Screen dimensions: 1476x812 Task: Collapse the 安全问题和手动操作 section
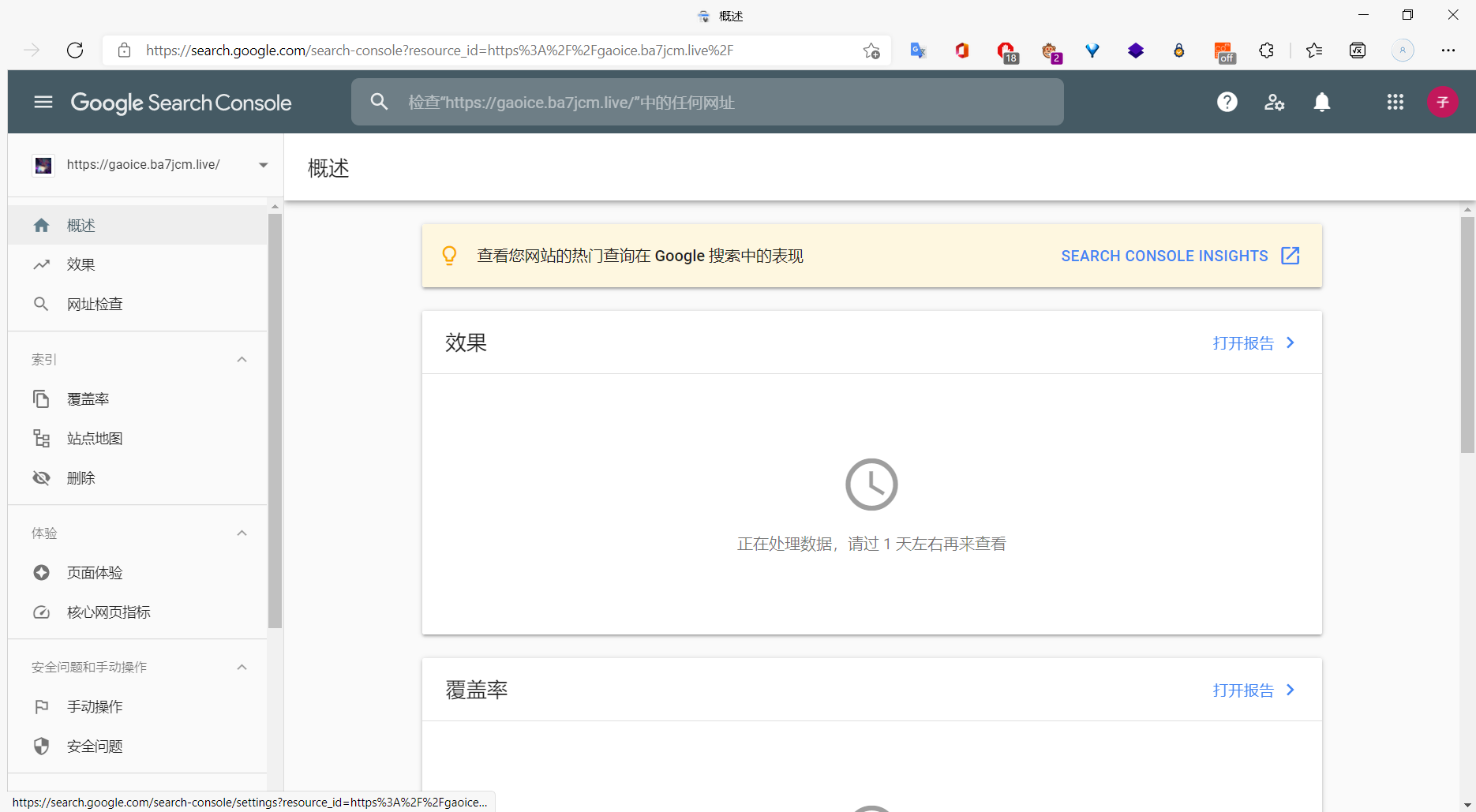(x=242, y=668)
